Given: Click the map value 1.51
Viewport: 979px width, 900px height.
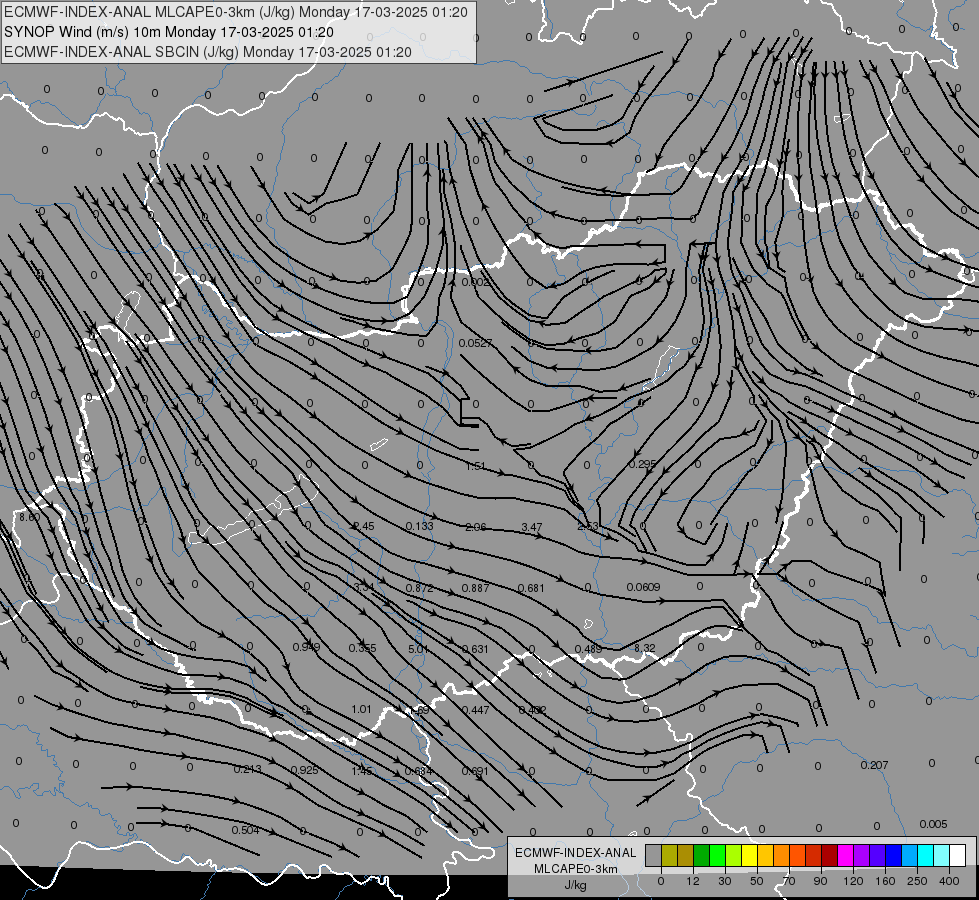Looking at the screenshot, I should point(475,466).
